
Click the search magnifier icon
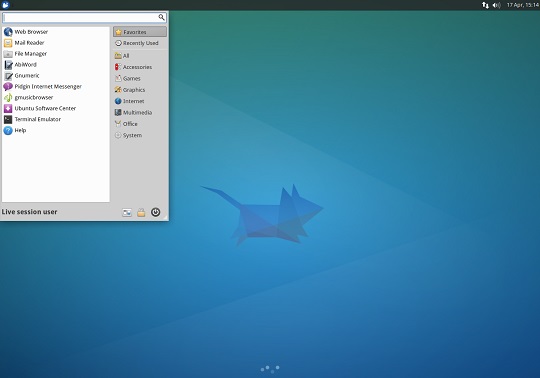[161, 17]
